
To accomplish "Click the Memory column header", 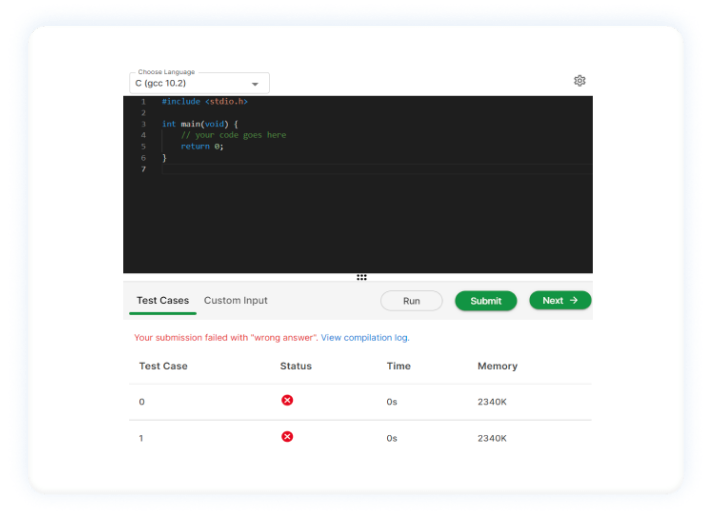I will [x=497, y=366].
